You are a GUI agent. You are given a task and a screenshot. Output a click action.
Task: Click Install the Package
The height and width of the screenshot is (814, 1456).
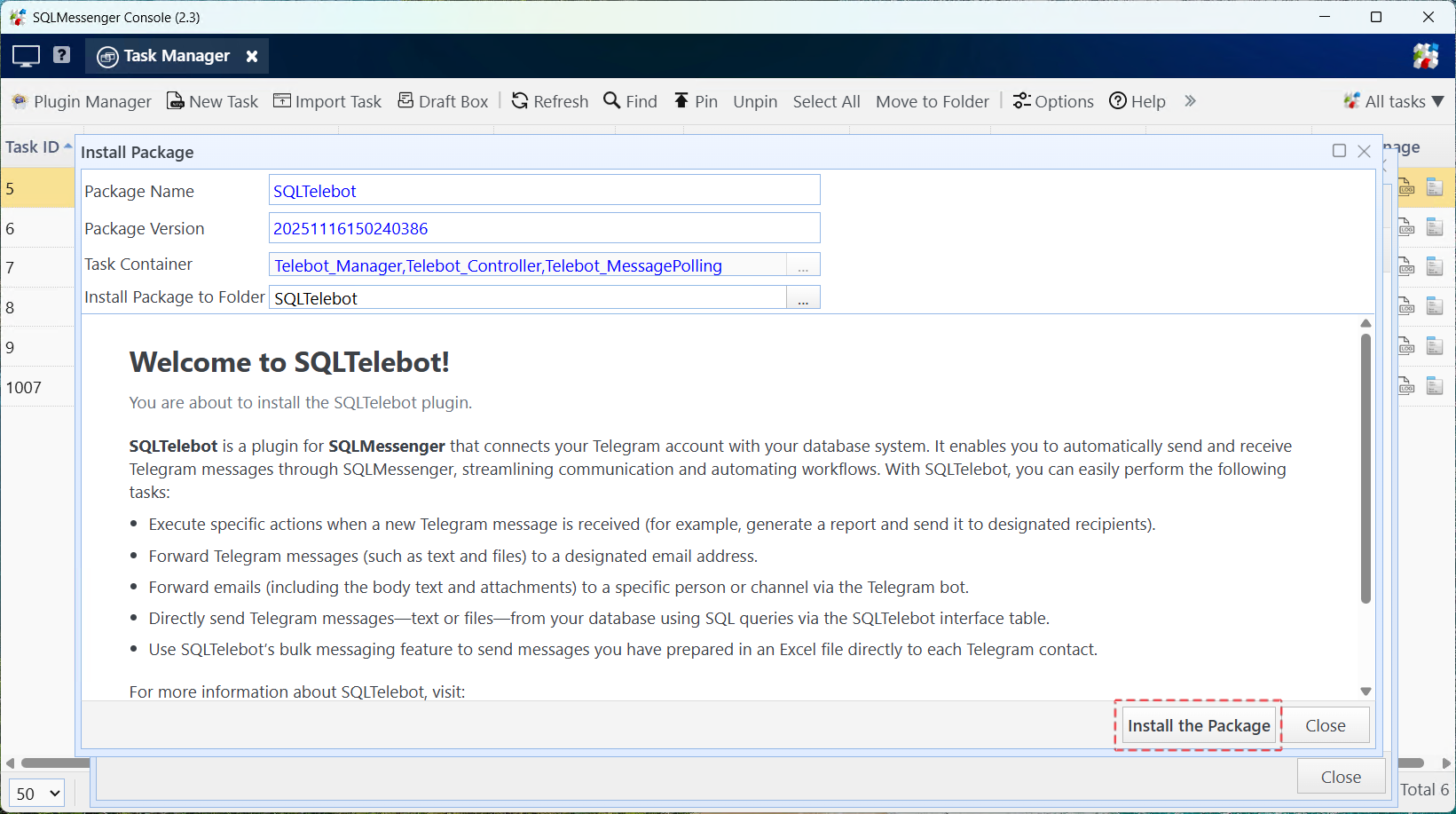[1198, 725]
